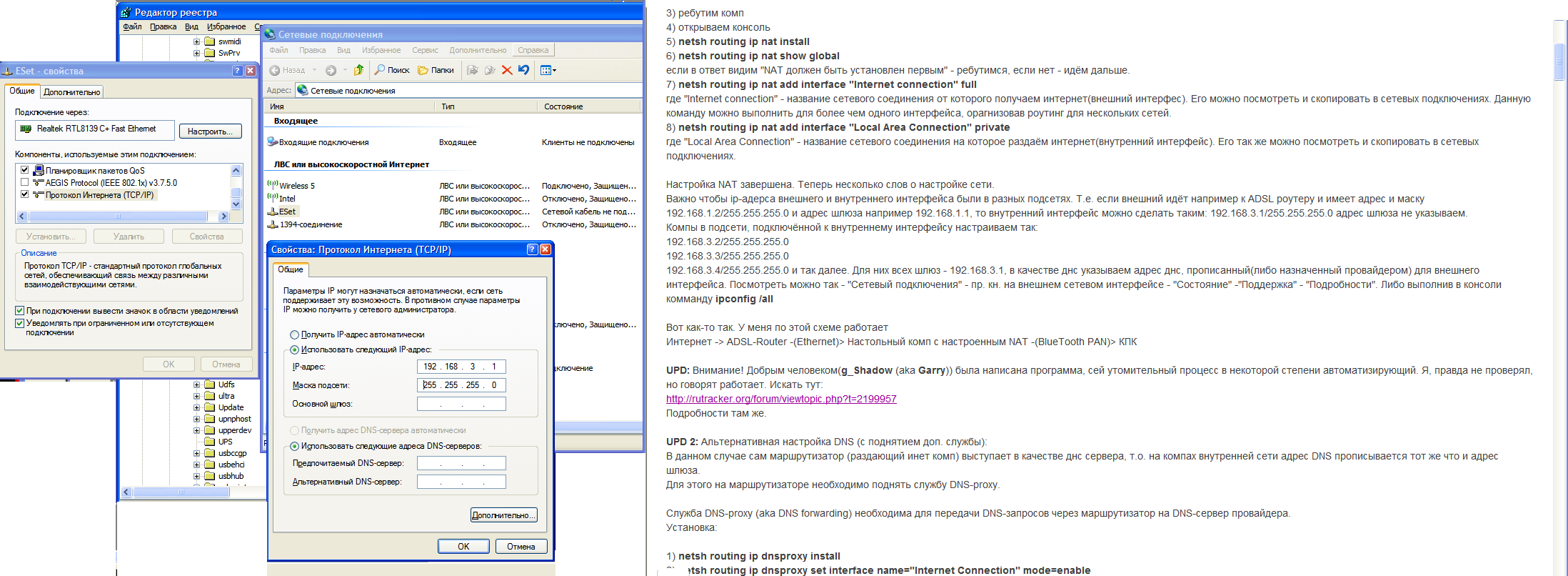Click the components list horizontal scrollbar
The image size is (1568, 576).
118,216
